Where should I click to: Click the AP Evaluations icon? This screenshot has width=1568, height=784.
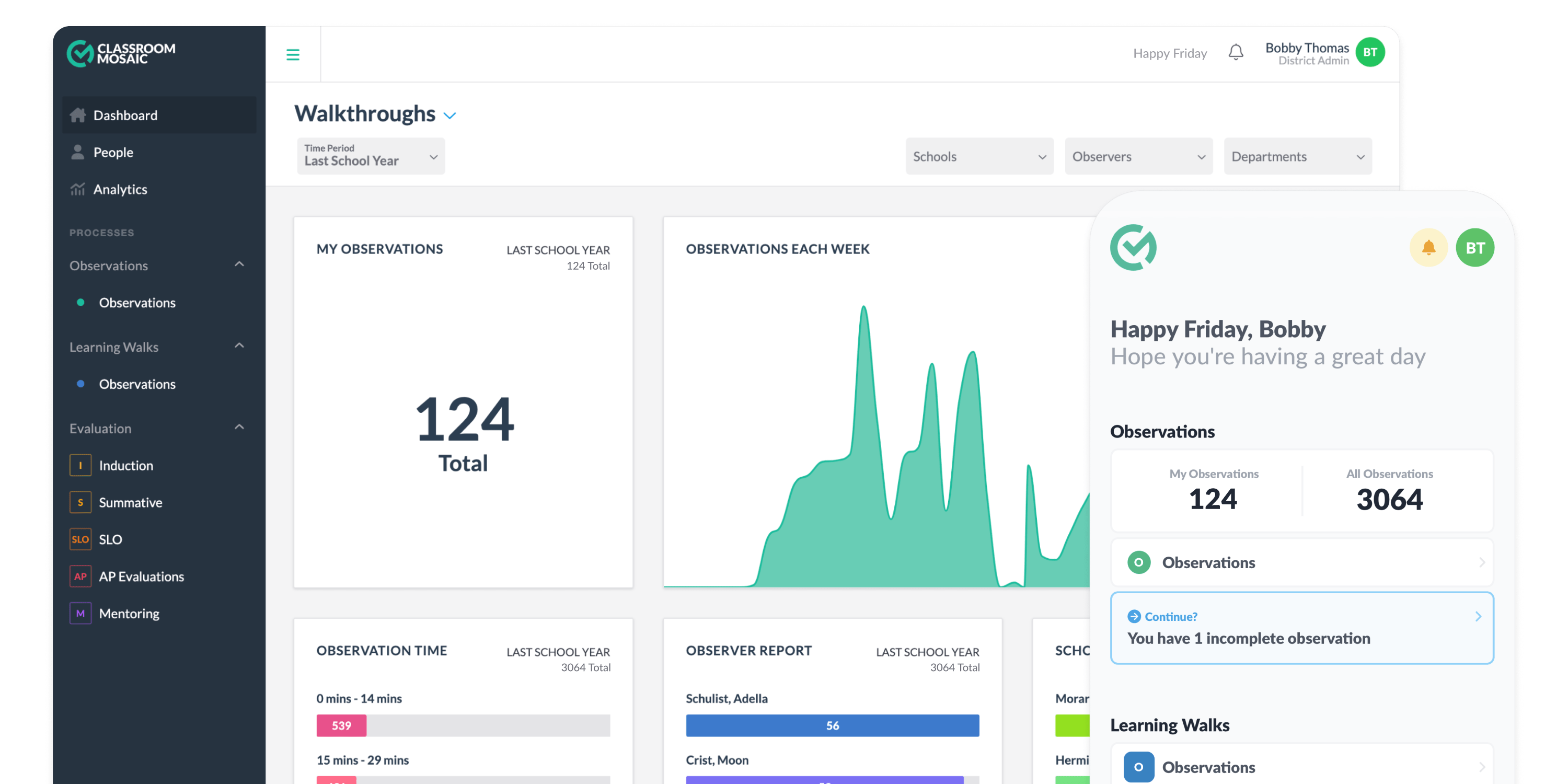click(80, 577)
